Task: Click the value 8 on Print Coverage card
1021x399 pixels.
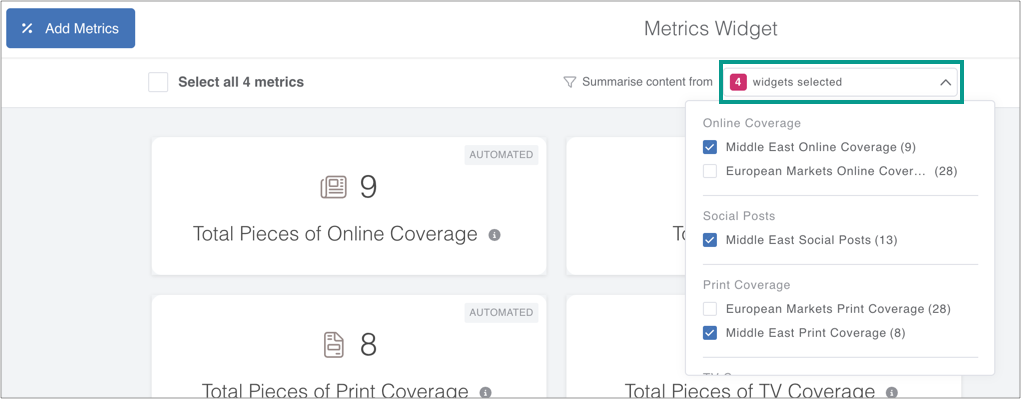Action: 369,345
